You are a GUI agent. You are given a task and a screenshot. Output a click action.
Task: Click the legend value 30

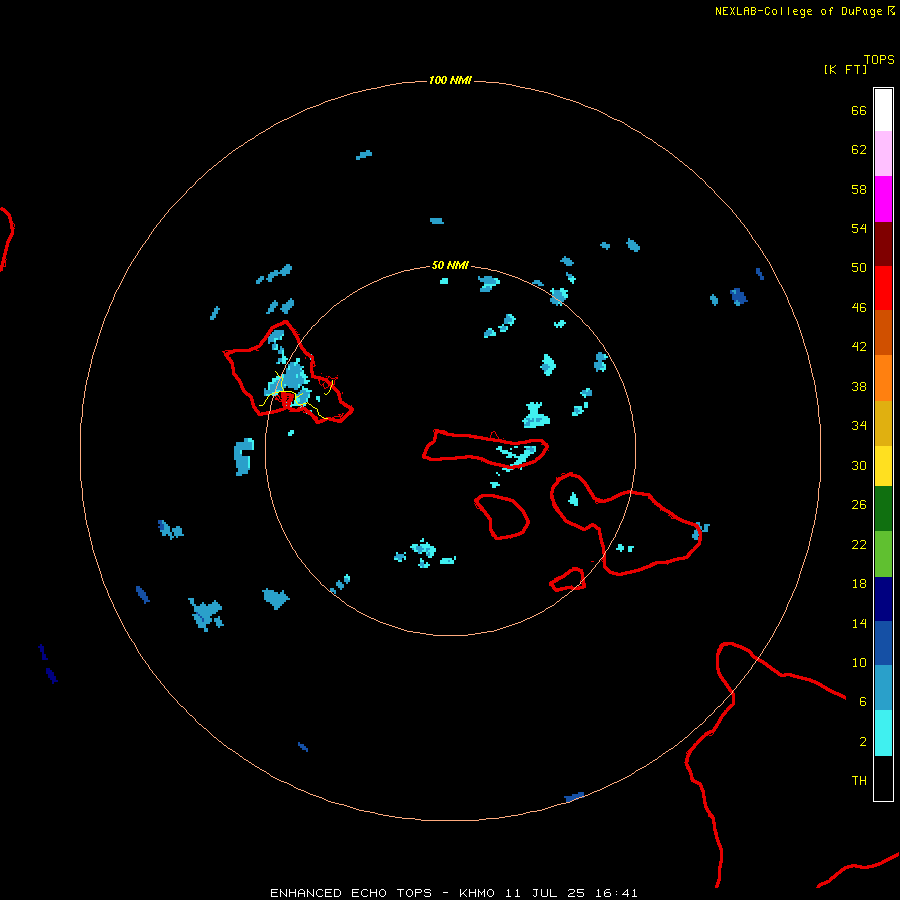(859, 465)
